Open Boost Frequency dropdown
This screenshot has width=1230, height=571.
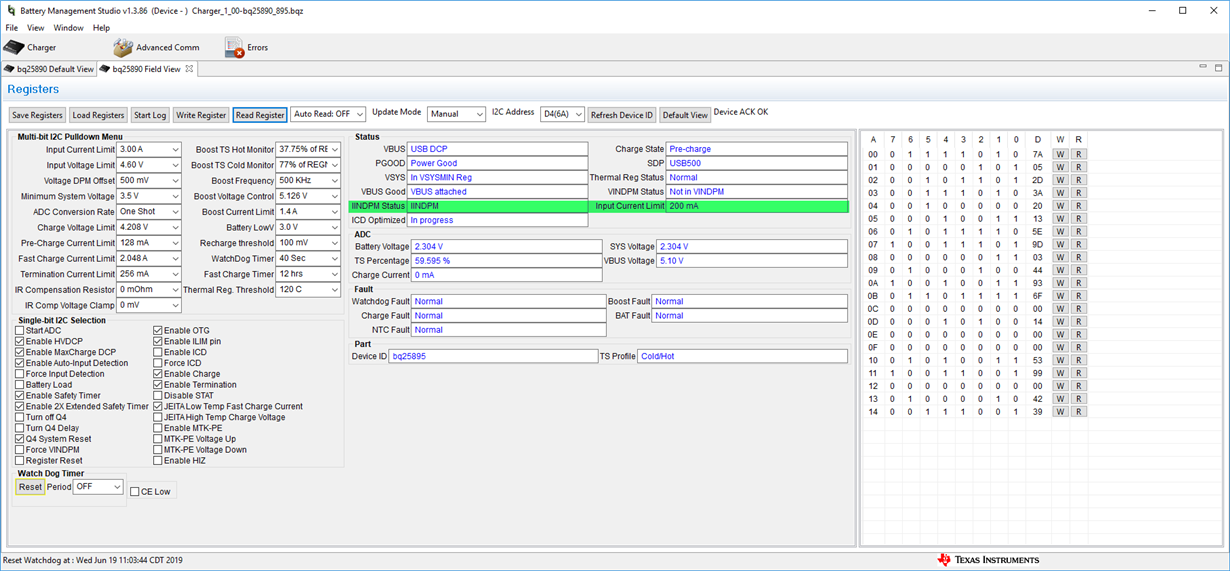point(309,181)
